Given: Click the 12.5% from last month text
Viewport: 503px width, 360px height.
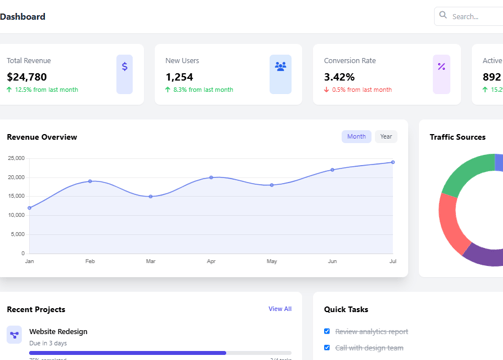Looking at the screenshot, I should click(x=47, y=90).
